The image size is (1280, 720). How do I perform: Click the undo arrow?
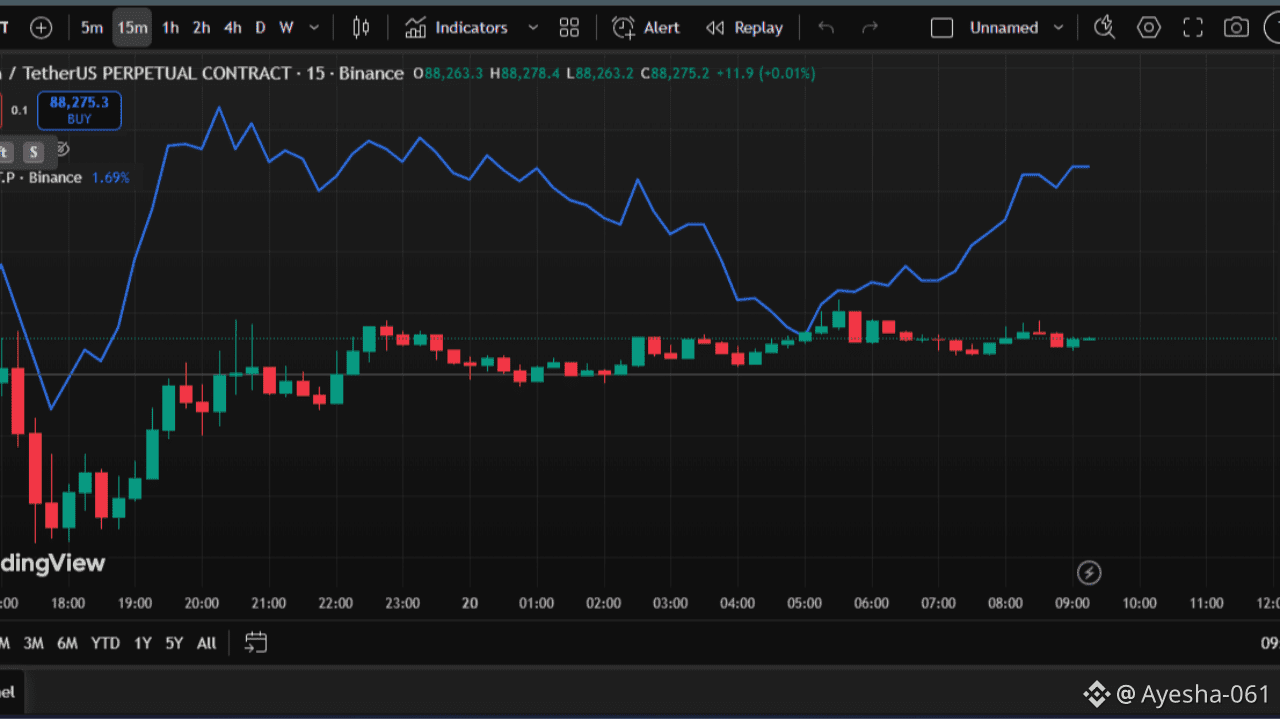click(826, 28)
